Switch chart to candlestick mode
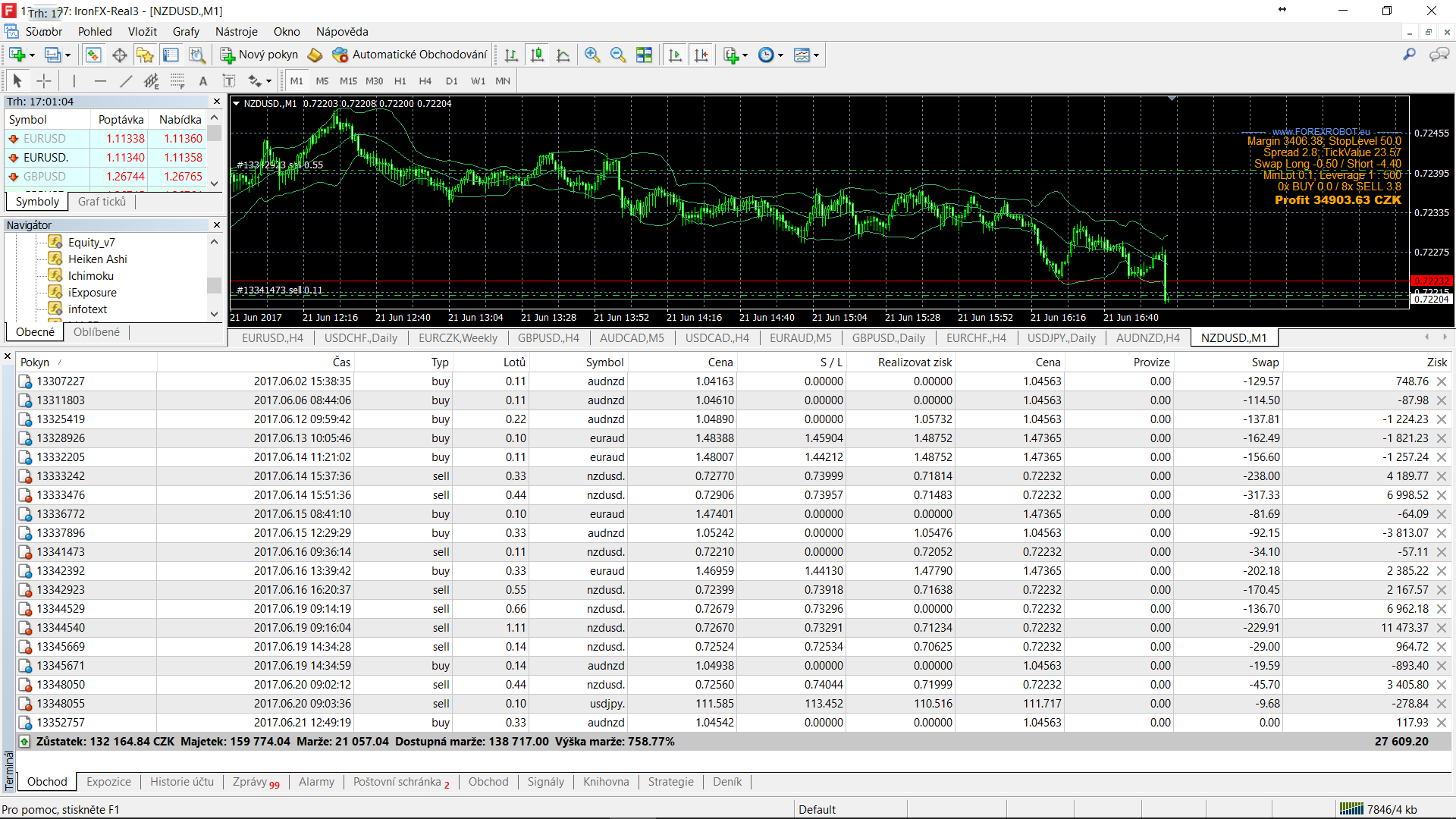The image size is (1456, 819). [537, 55]
